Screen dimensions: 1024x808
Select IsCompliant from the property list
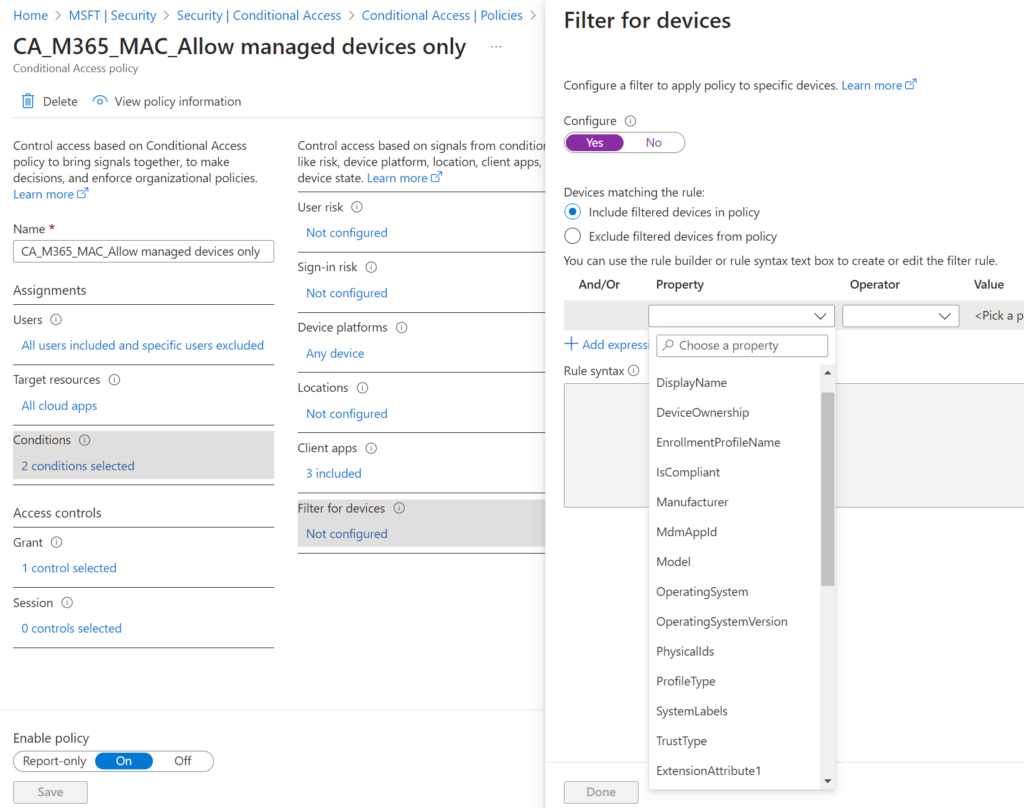point(689,472)
